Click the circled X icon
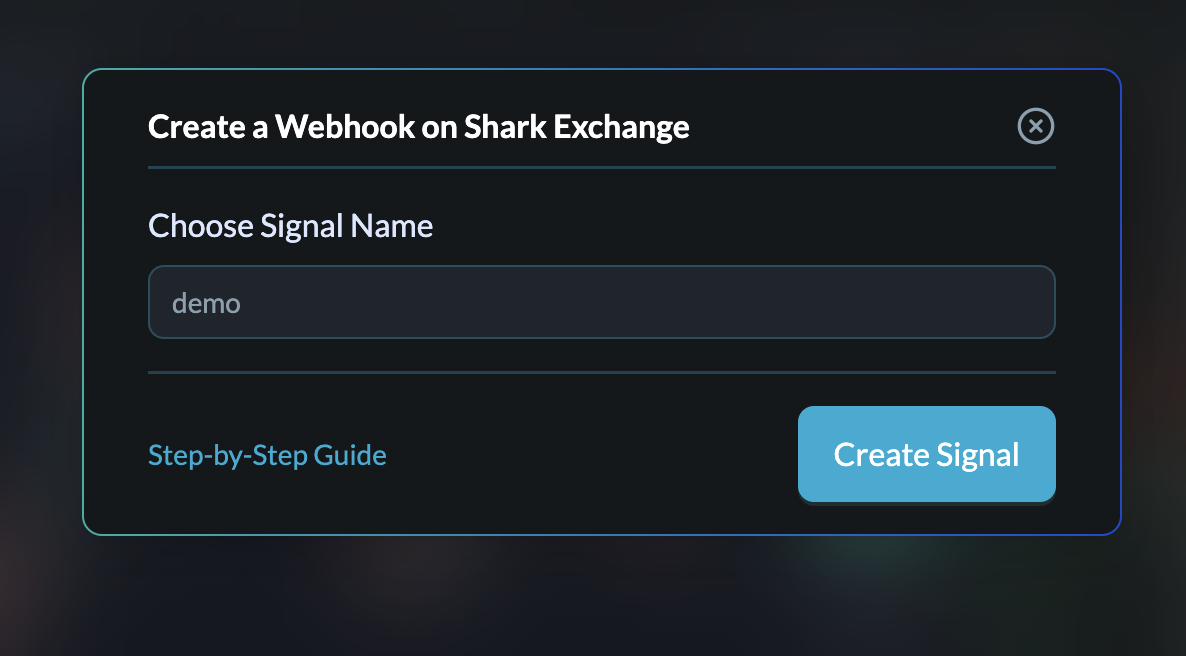Viewport: 1186px width, 656px height. [x=1036, y=126]
